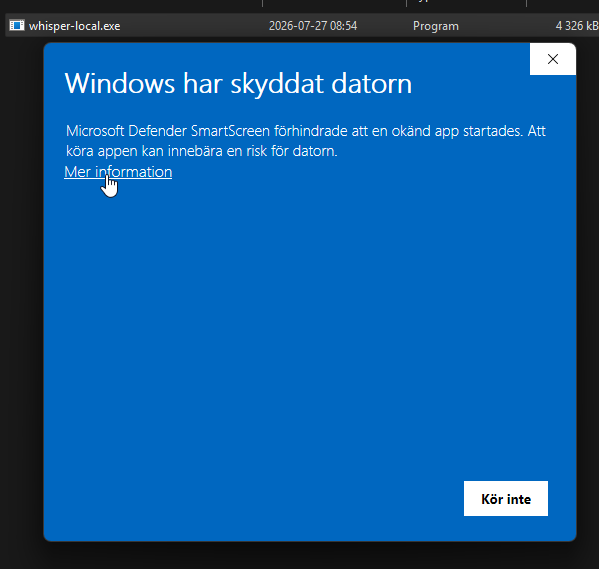This screenshot has width=599, height=569.
Task: Click the 'Program' type cell
Action: (x=436, y=26)
